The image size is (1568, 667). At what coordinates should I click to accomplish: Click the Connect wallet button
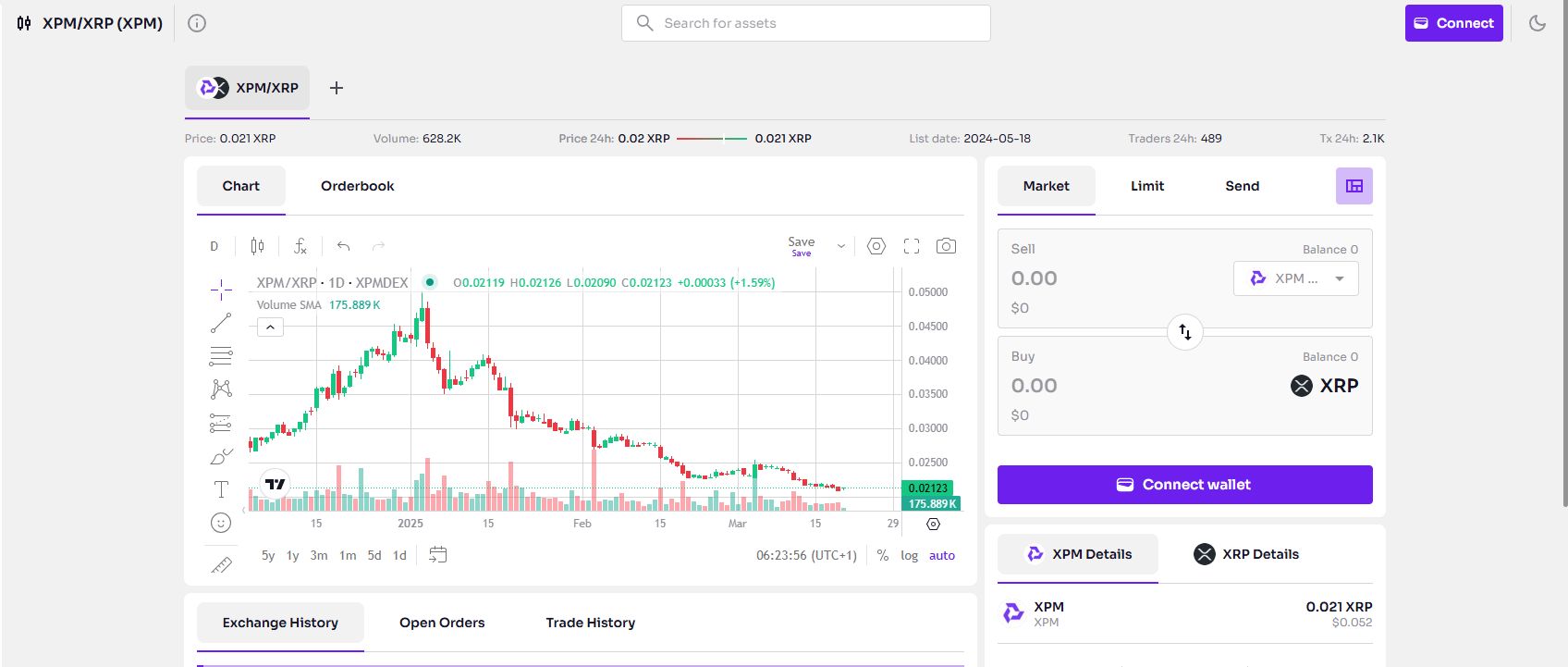[1185, 485]
